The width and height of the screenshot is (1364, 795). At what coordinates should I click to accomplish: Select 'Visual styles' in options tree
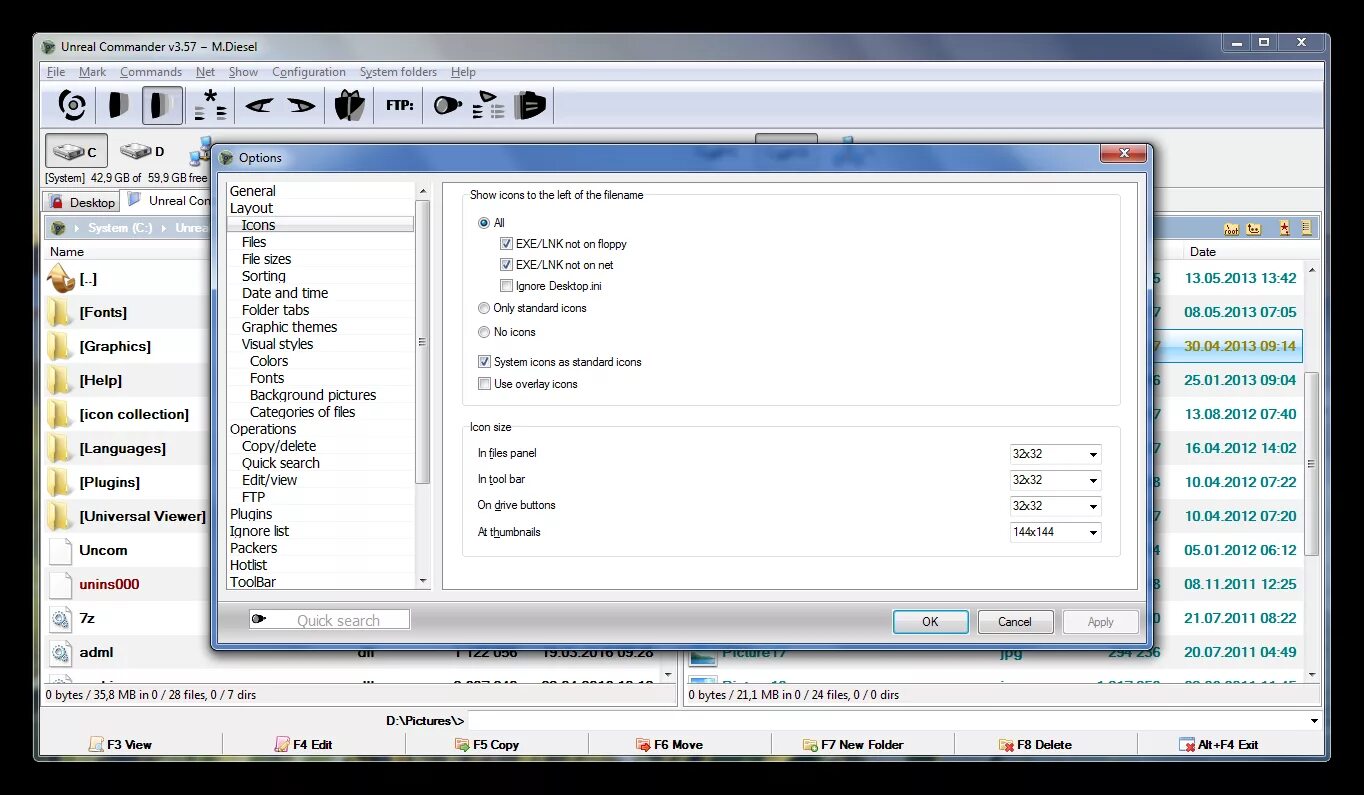click(277, 344)
